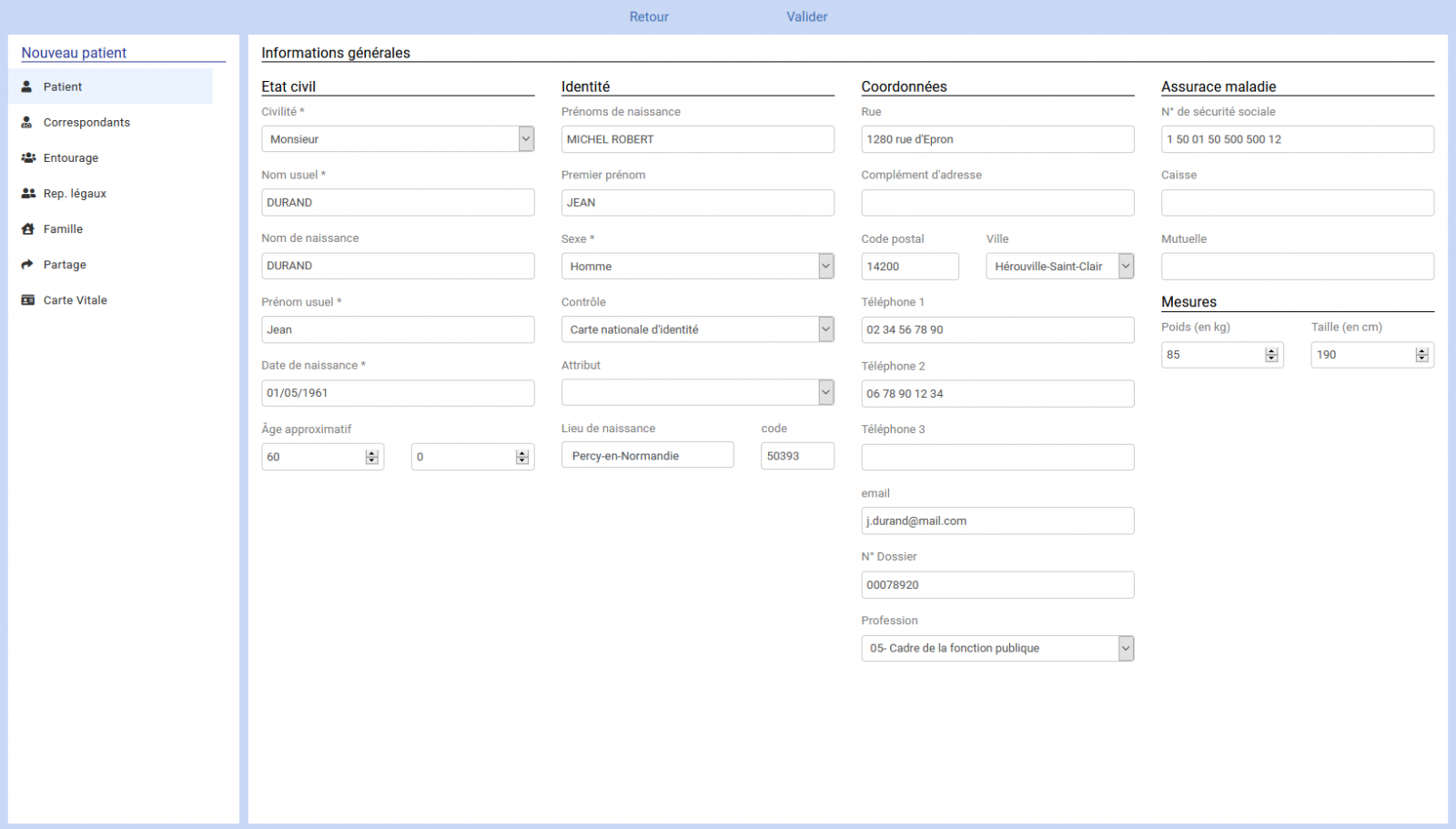Image resolution: width=1456 pixels, height=829 pixels.
Task: Click the Téléphone 1 field
Action: (997, 329)
